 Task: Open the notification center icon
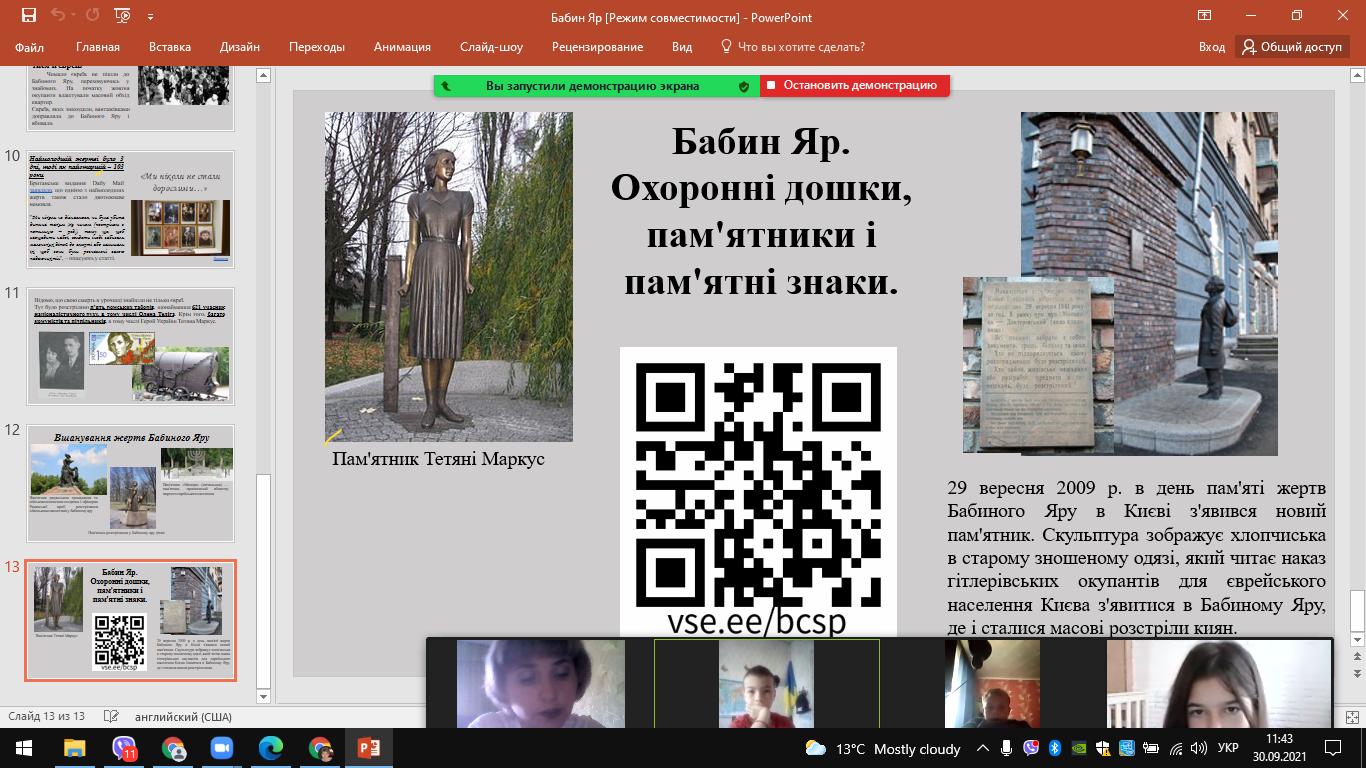1332,748
